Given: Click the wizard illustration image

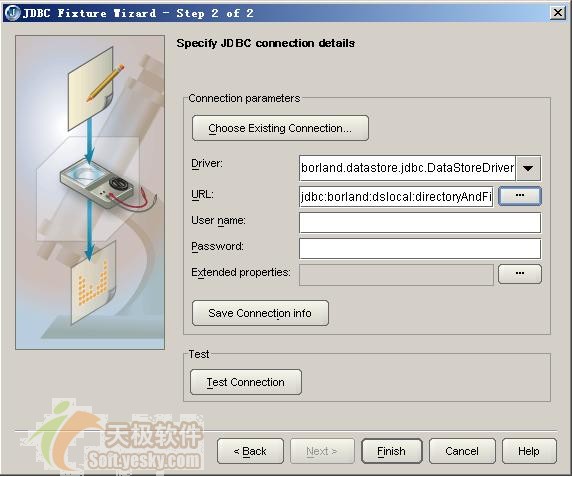Looking at the screenshot, I should (x=90, y=192).
